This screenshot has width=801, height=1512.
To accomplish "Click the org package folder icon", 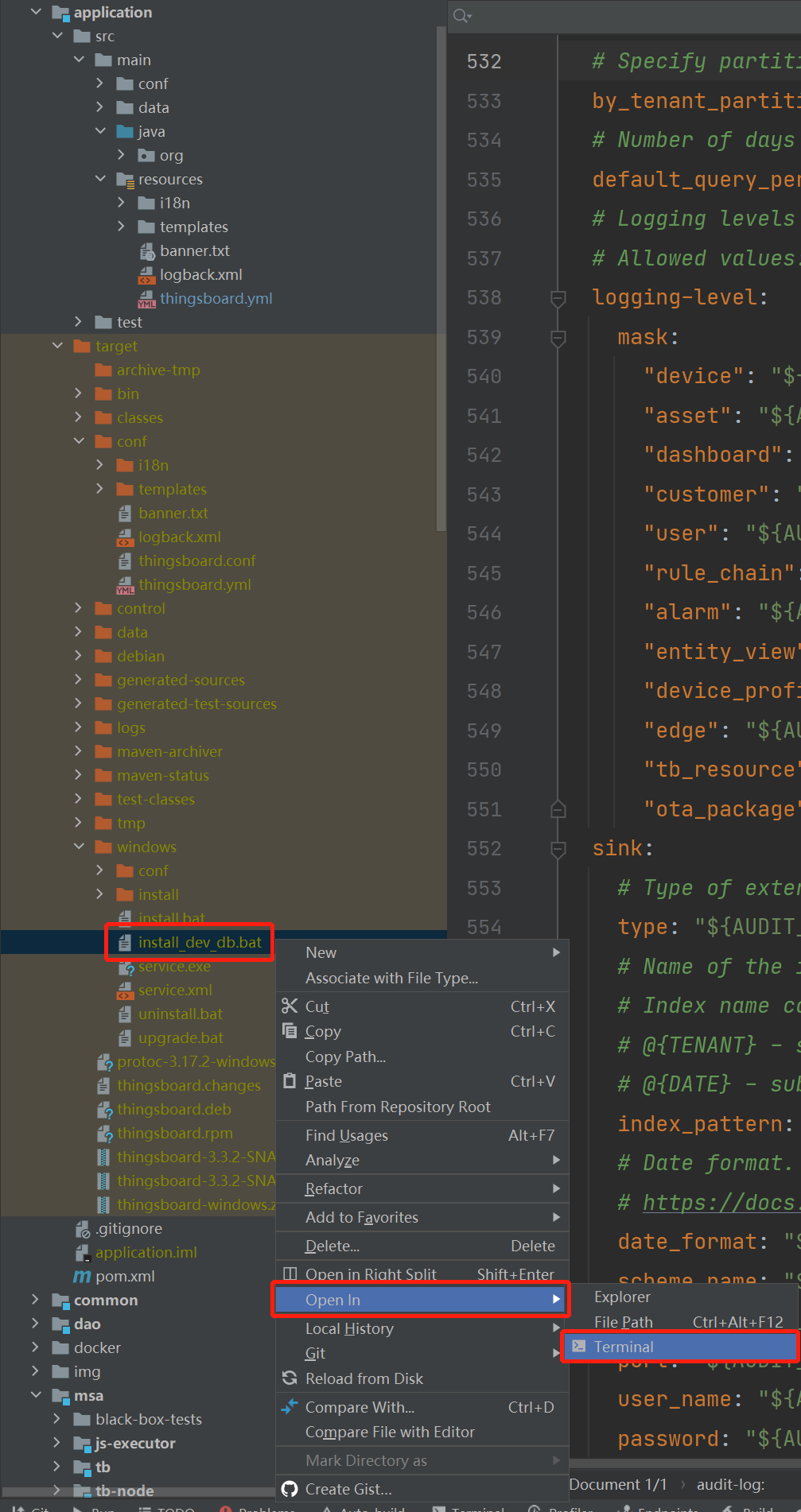I will click(146, 155).
